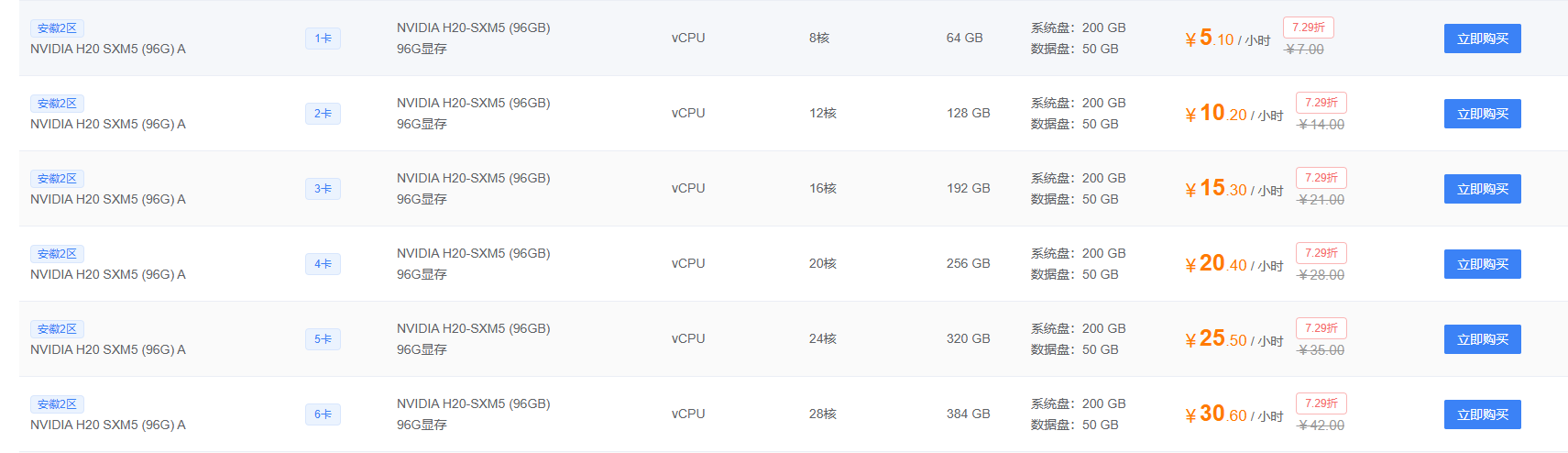This screenshot has width=1568, height=453.
Task: Buy the 4卡 instance at ¥20.40
Action: (x=1482, y=264)
